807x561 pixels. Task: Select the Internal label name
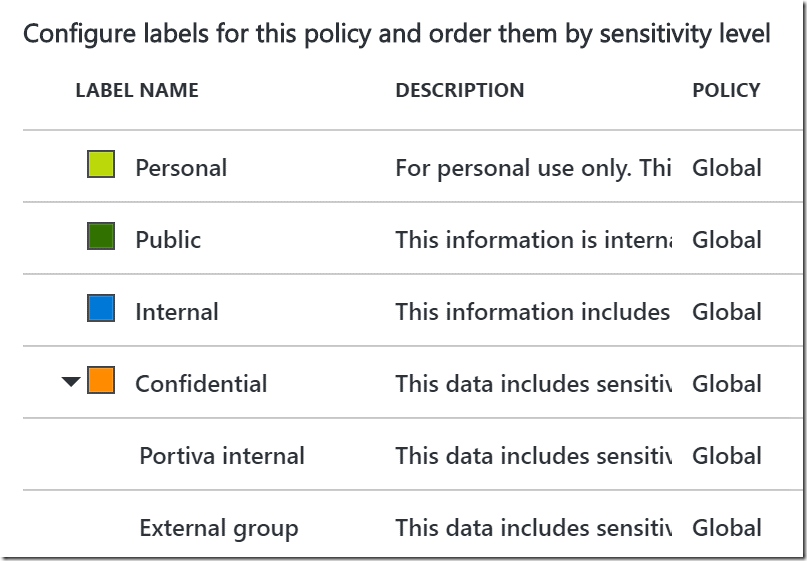(177, 312)
